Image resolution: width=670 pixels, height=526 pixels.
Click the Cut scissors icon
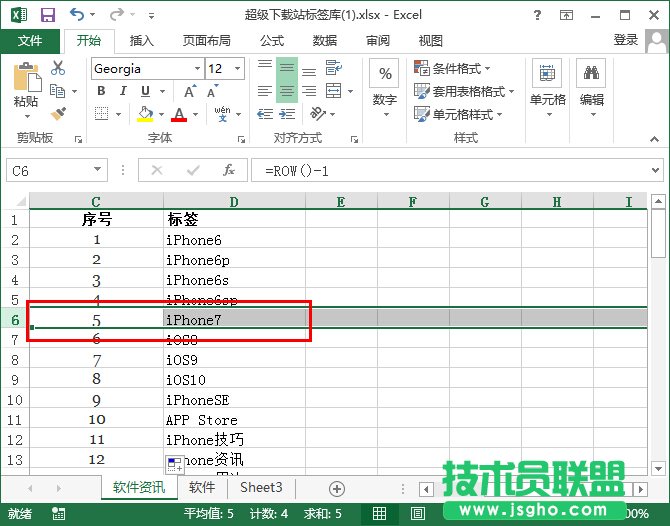58,68
